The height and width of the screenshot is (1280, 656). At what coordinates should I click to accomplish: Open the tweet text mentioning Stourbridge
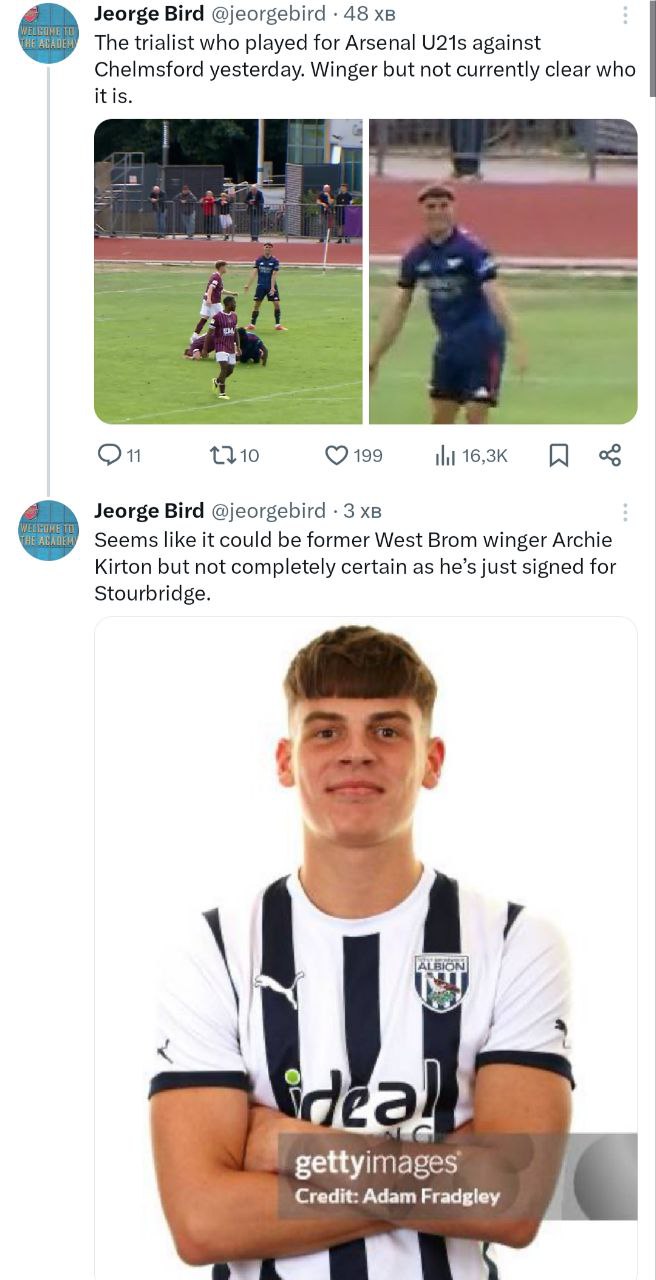click(x=354, y=566)
